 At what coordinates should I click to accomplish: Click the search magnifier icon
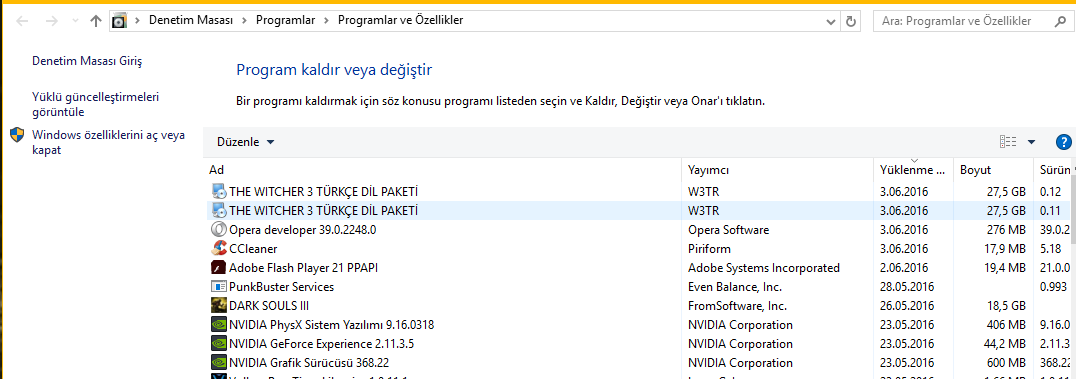1059,21
